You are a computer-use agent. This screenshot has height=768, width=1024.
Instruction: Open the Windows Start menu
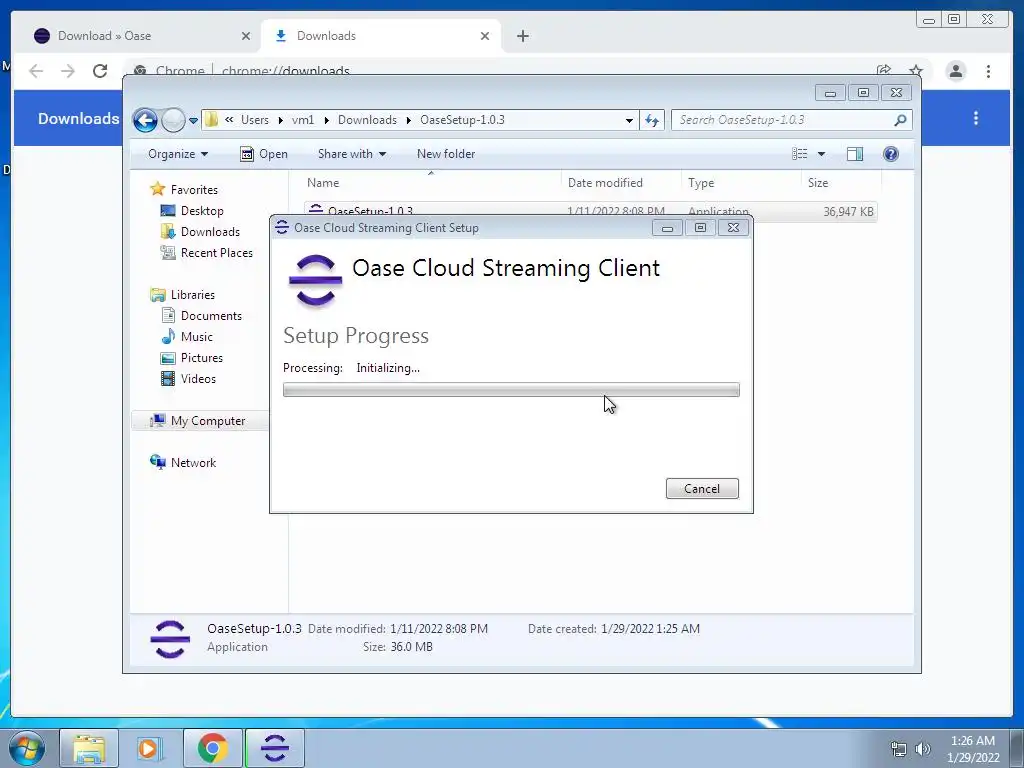[x=26, y=748]
